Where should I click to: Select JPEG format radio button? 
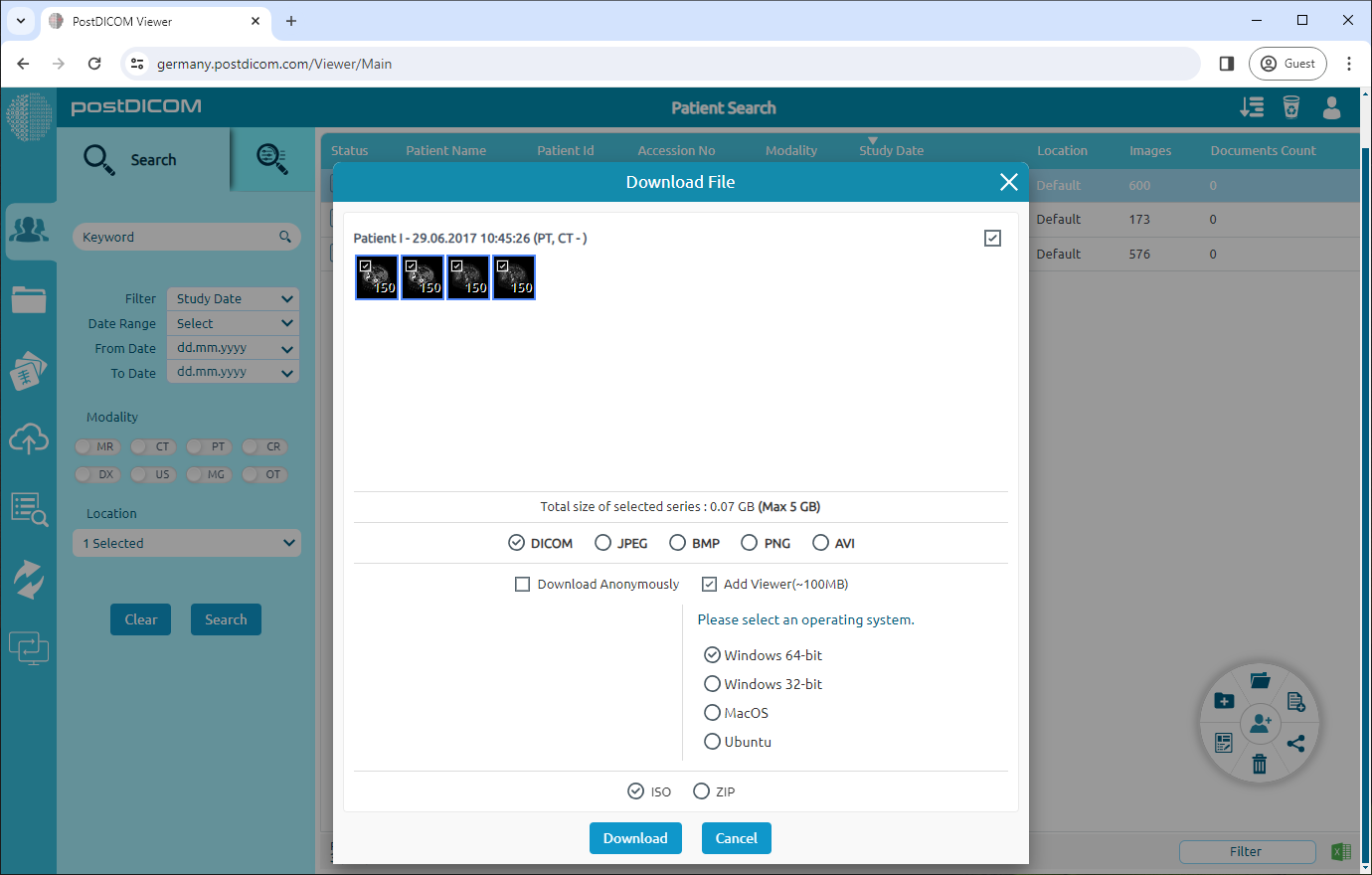click(602, 543)
